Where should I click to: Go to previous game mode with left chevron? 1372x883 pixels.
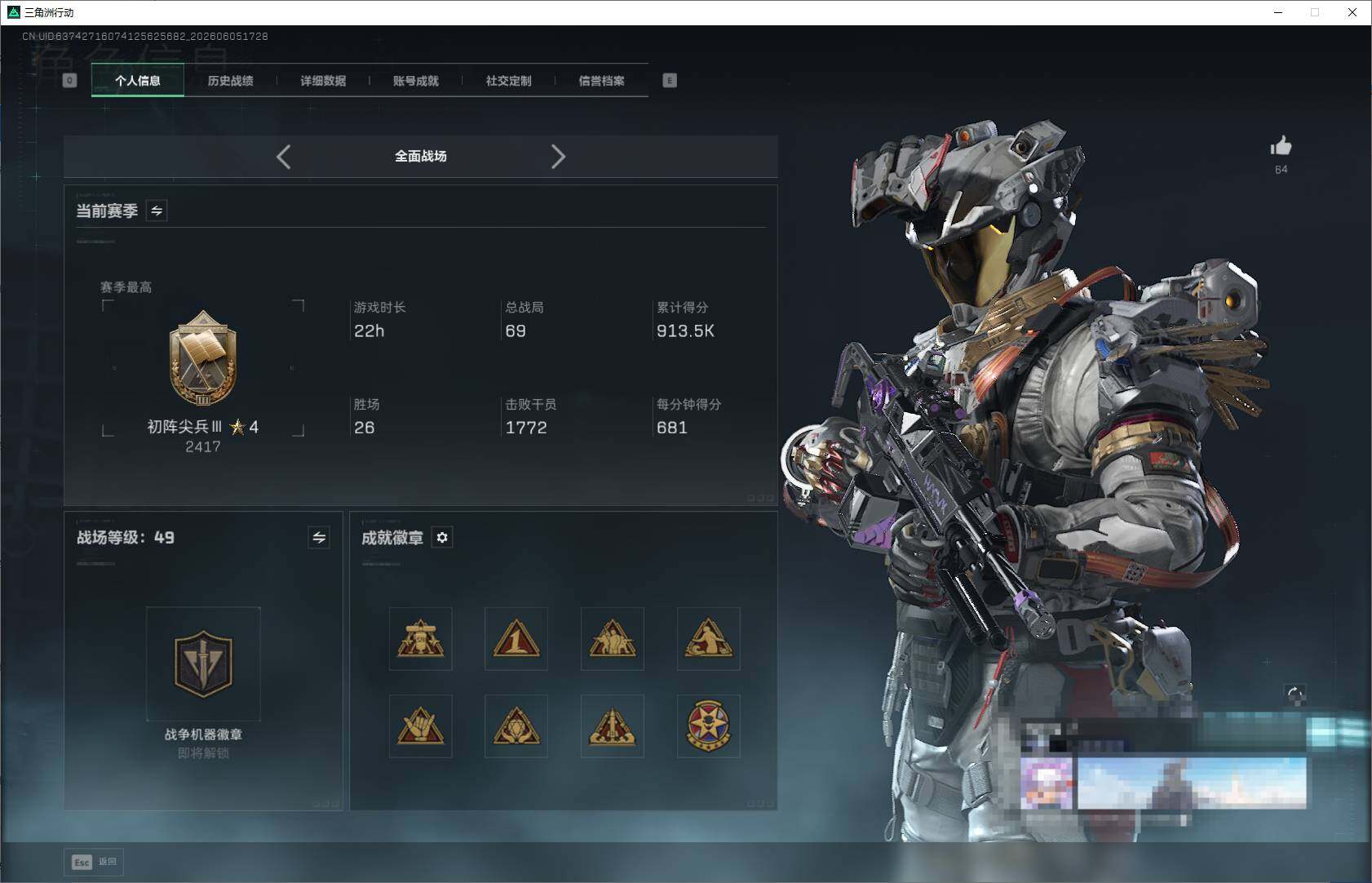tap(283, 157)
